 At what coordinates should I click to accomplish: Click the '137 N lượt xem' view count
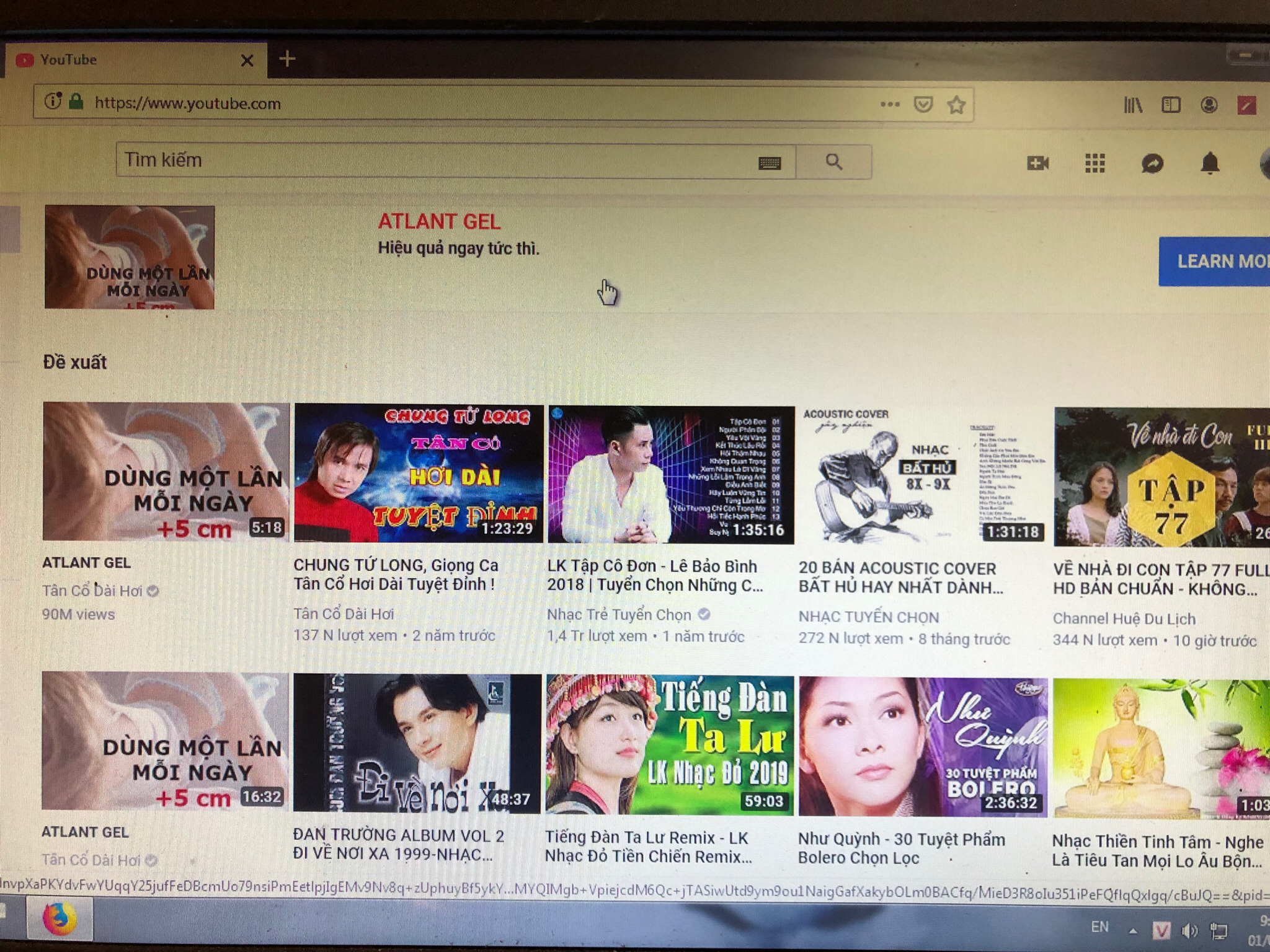coord(345,635)
